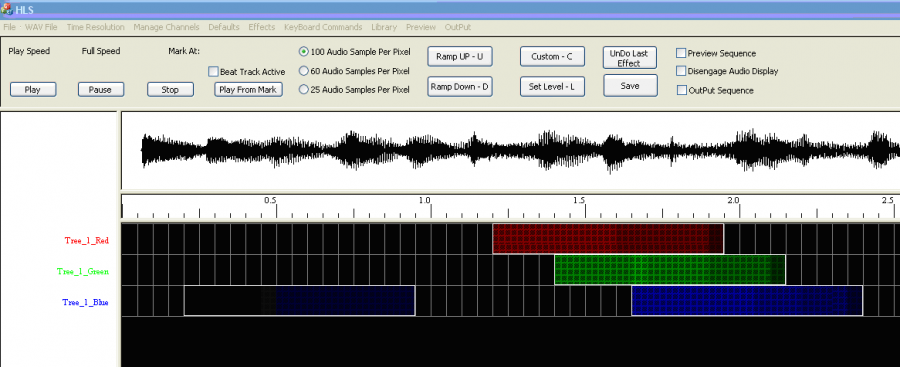Click the HLS application icon in title bar
This screenshot has height=367, width=900.
point(6,9)
